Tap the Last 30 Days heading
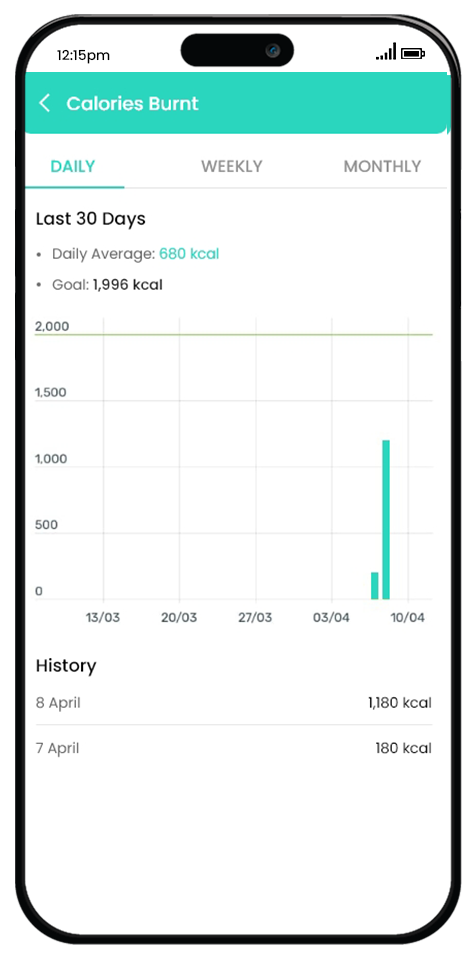This screenshot has height=960, width=475. (91, 219)
